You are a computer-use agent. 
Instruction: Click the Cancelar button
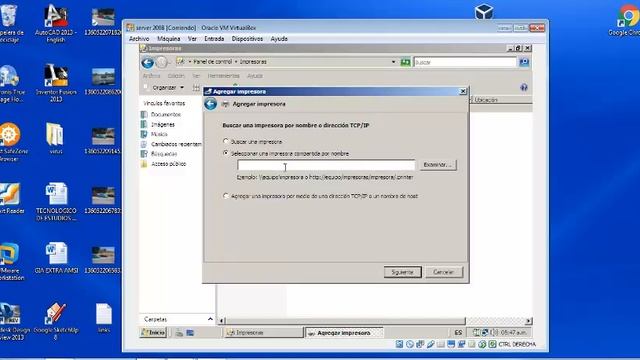pyautogui.click(x=444, y=272)
